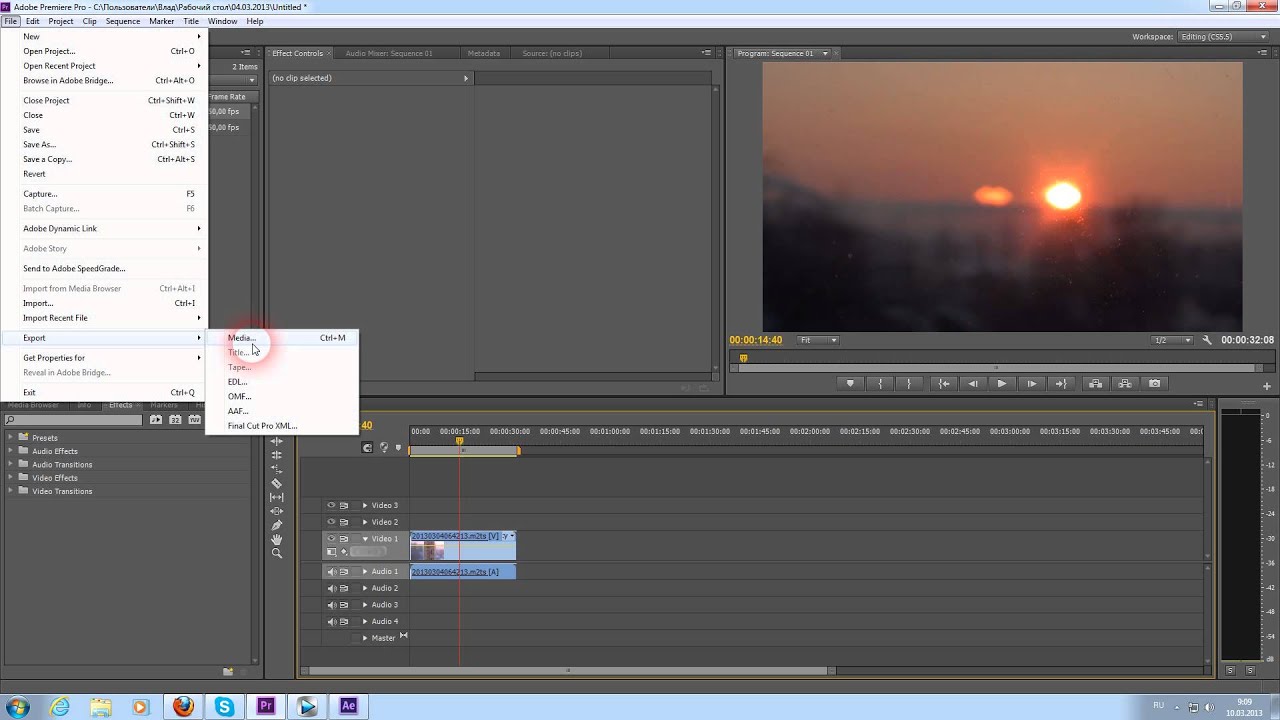1280x720 pixels.
Task: Step back one frame
Action: pyautogui.click(x=973, y=383)
